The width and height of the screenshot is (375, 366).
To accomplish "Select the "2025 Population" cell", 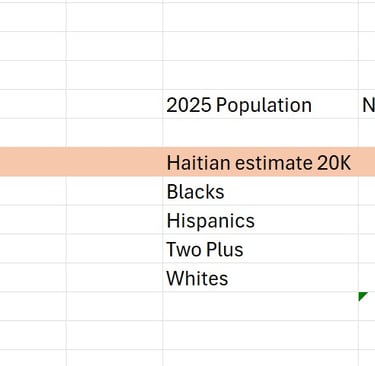I will click(261, 104).
